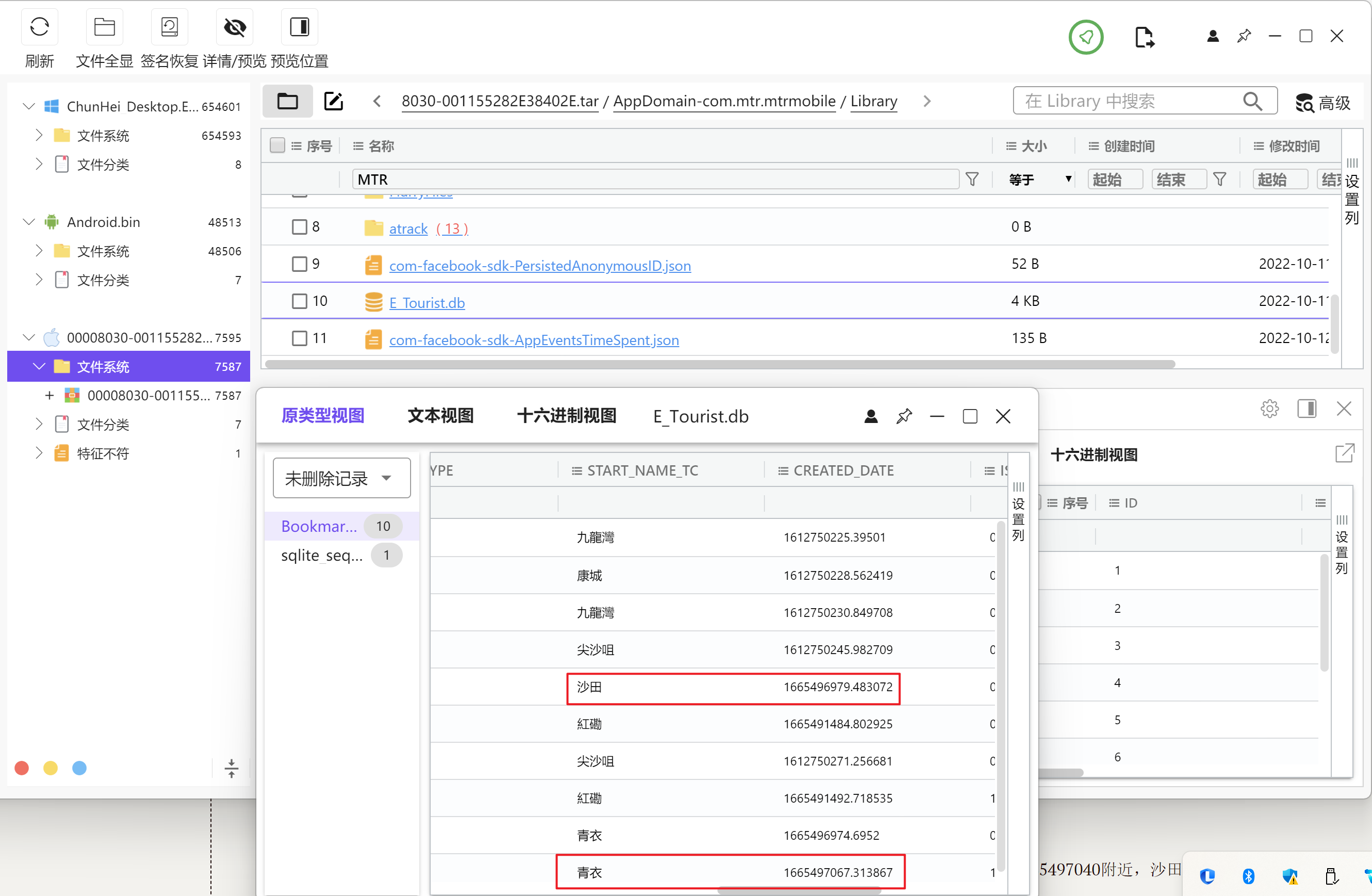Click the MTR name filter field

pos(656,180)
